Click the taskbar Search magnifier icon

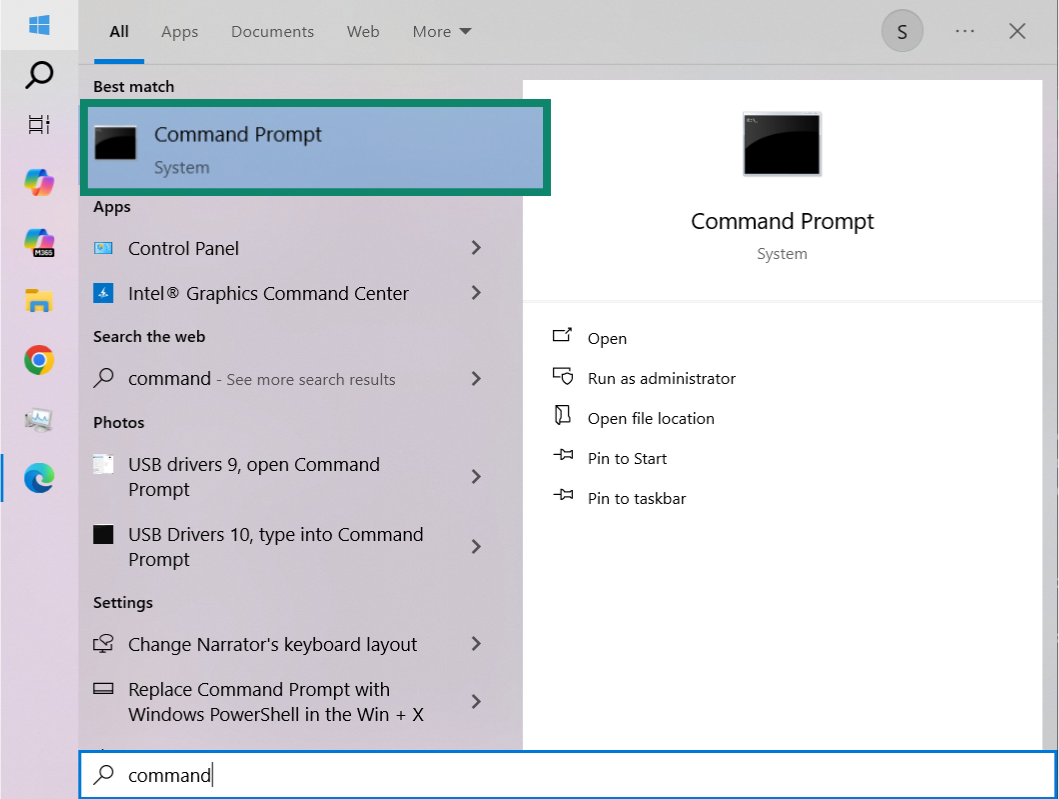click(38, 74)
